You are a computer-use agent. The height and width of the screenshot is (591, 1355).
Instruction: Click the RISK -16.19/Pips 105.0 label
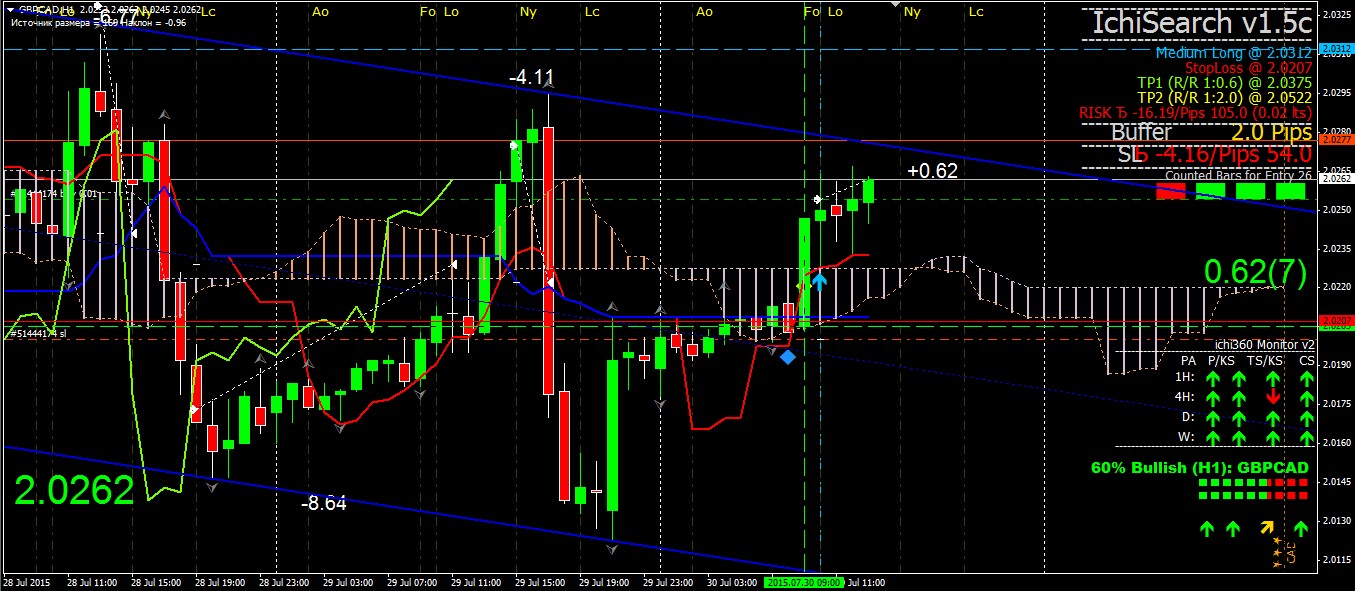click(1196, 113)
